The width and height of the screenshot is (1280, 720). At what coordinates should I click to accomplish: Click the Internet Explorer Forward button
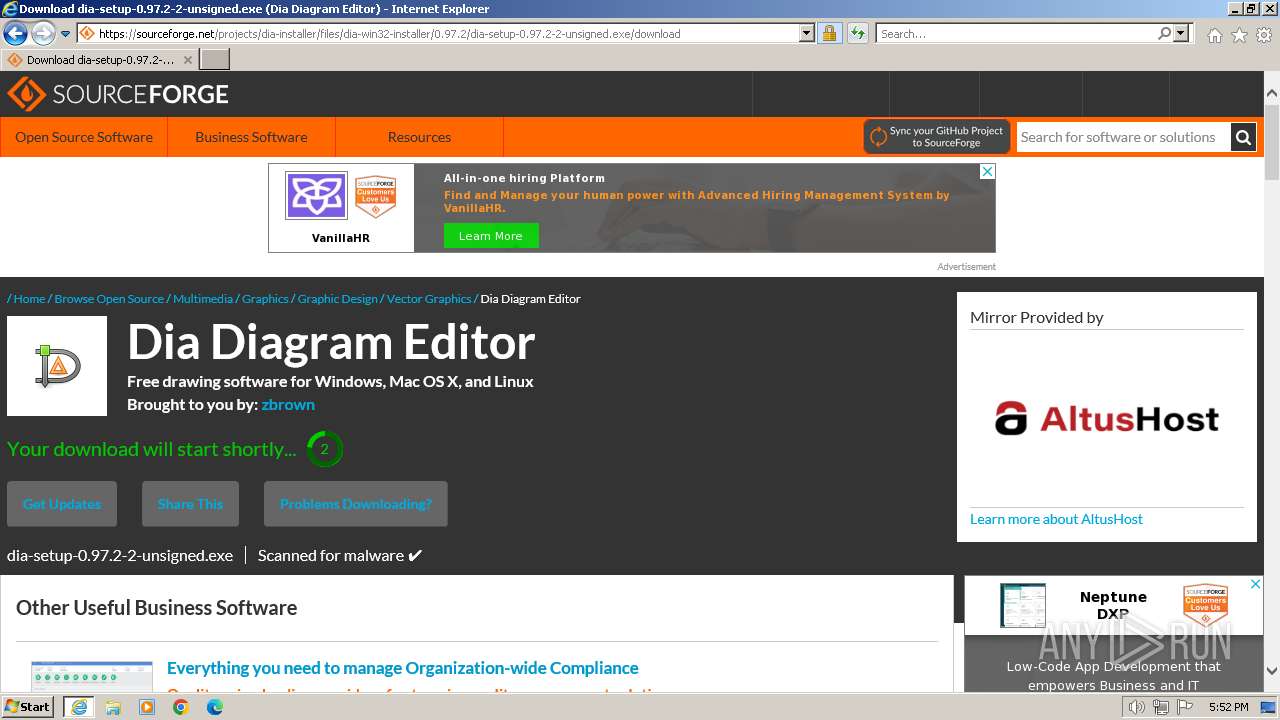coord(43,33)
